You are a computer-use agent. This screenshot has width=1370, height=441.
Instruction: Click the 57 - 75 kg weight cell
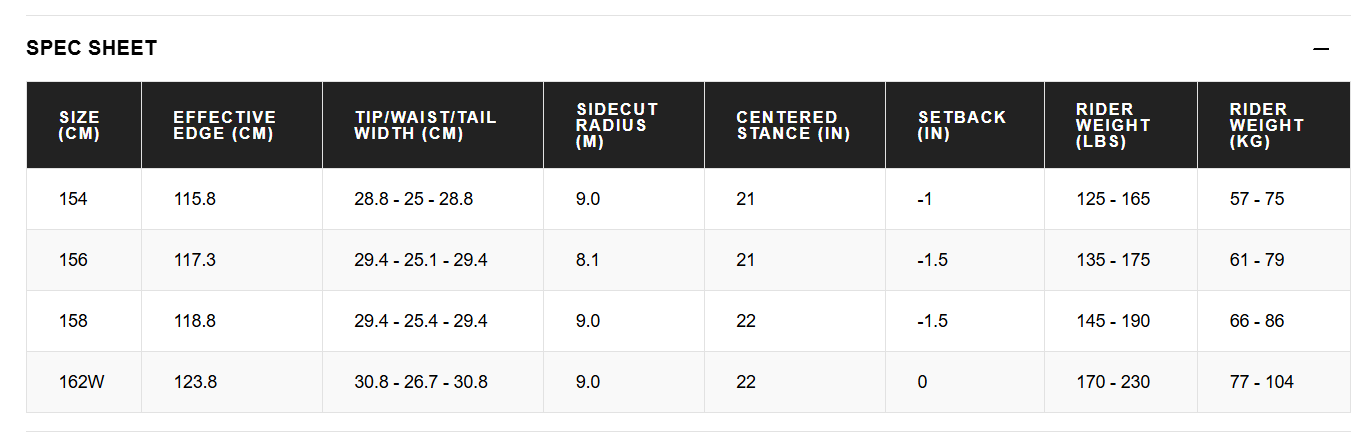pos(1257,199)
